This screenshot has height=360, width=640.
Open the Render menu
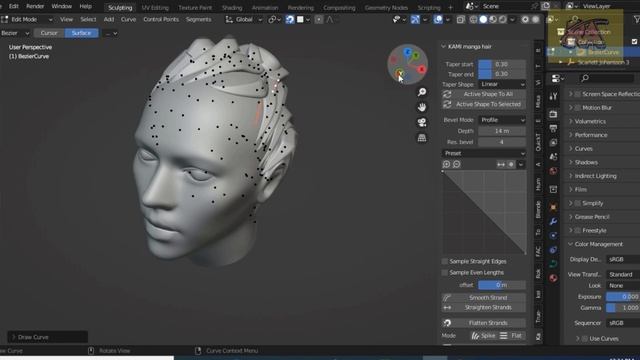coord(35,7)
